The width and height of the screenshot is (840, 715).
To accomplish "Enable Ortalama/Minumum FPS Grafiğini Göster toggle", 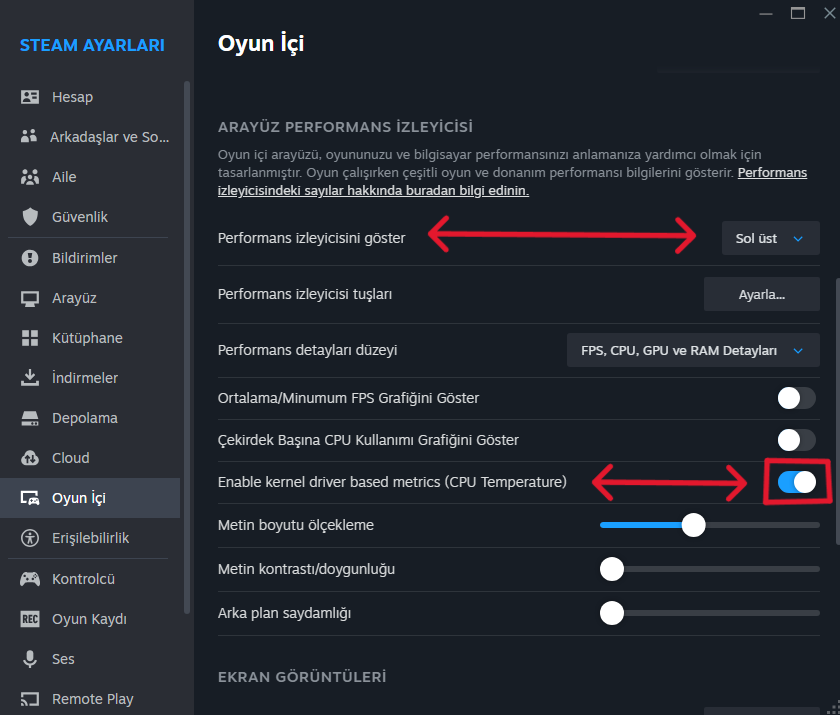I will tap(797, 398).
